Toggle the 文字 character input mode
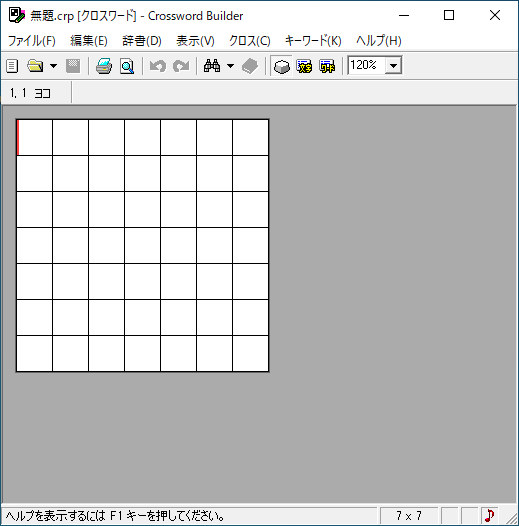This screenshot has width=519, height=526. pos(304,66)
